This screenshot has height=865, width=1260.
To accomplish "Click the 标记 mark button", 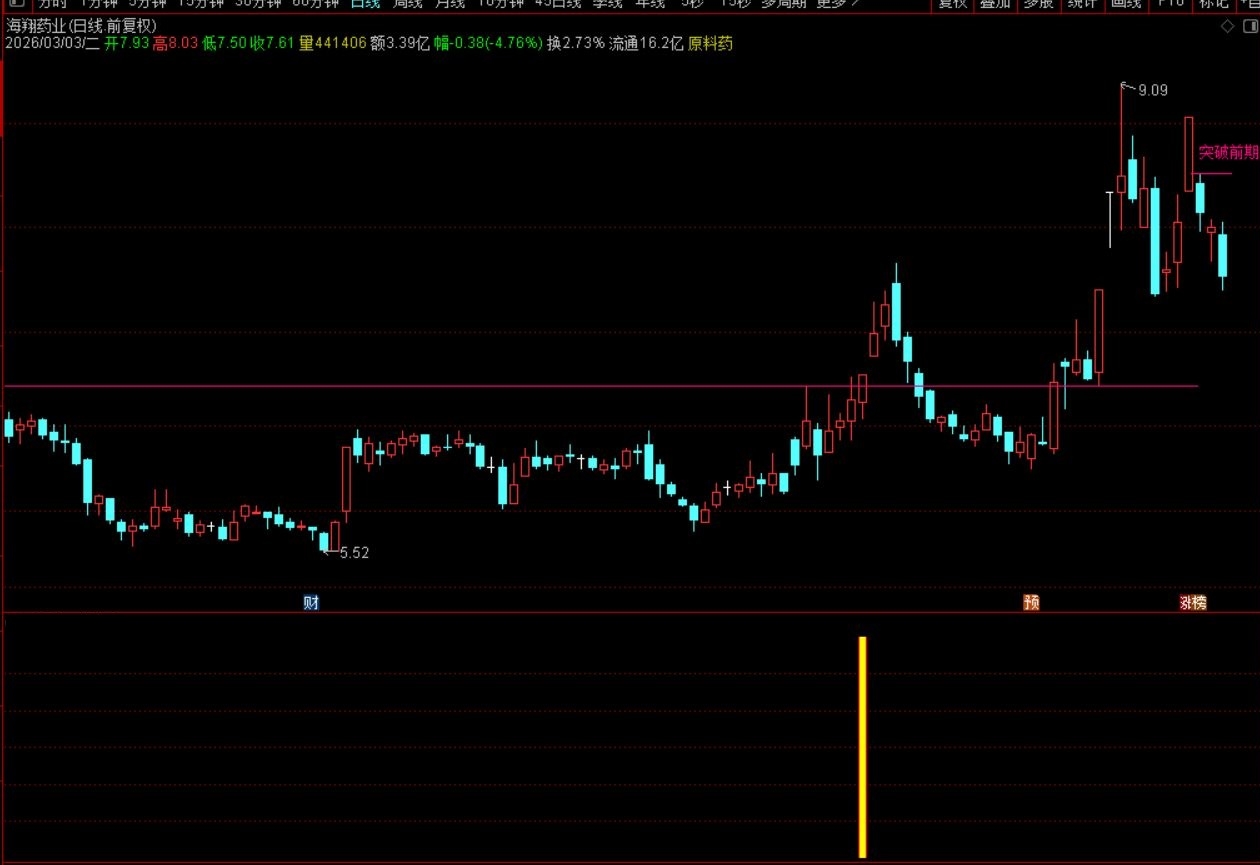I will tap(1214, 3).
